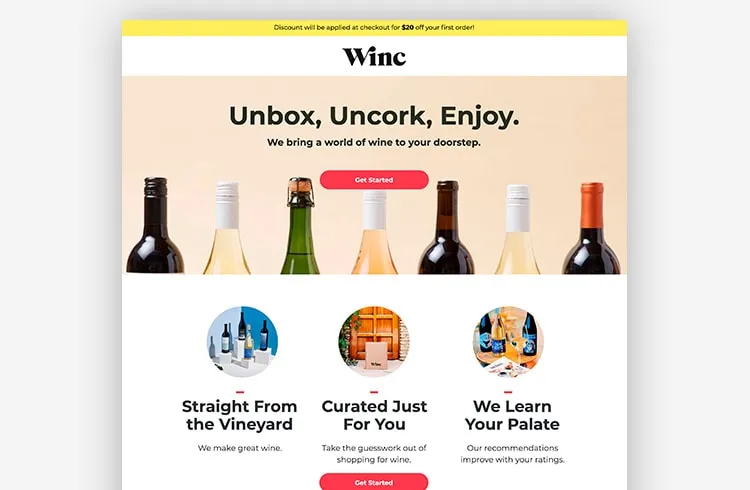Click the leftmost black-capped wine bottle
750x490 pixels.
(x=155, y=225)
